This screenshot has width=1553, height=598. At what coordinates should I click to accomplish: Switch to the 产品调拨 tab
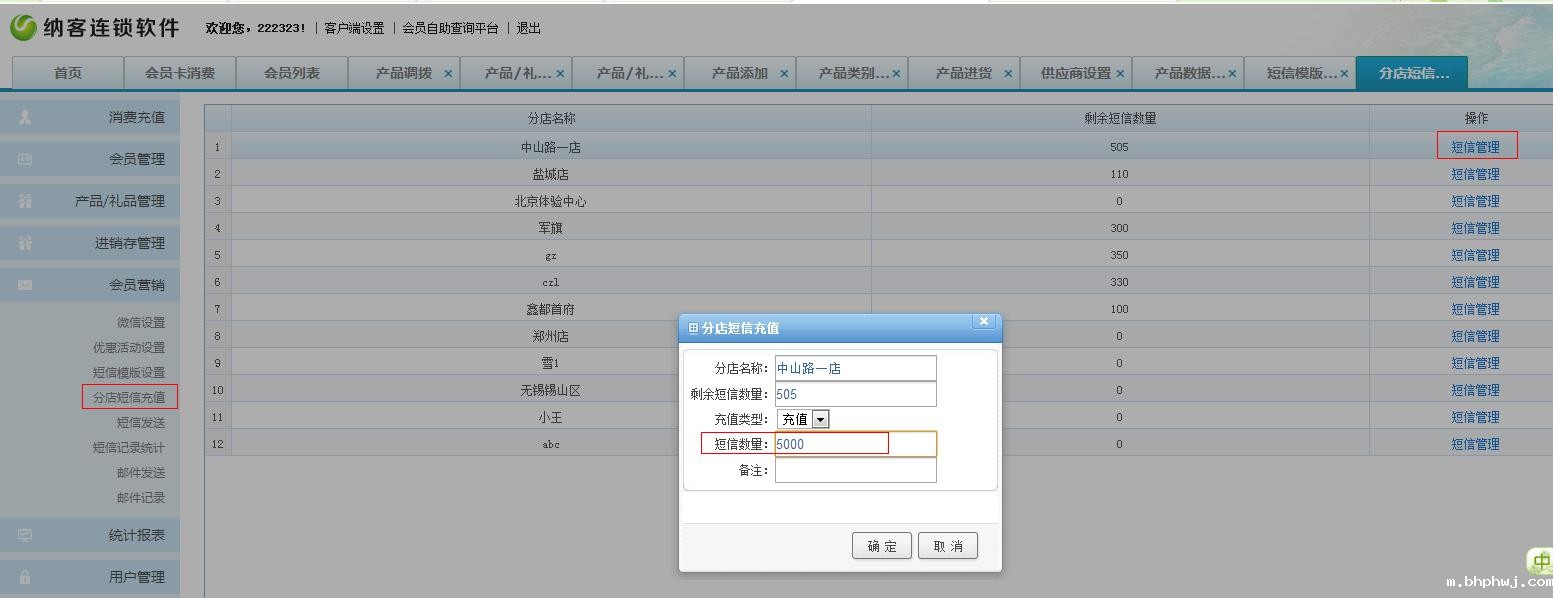tap(403, 73)
